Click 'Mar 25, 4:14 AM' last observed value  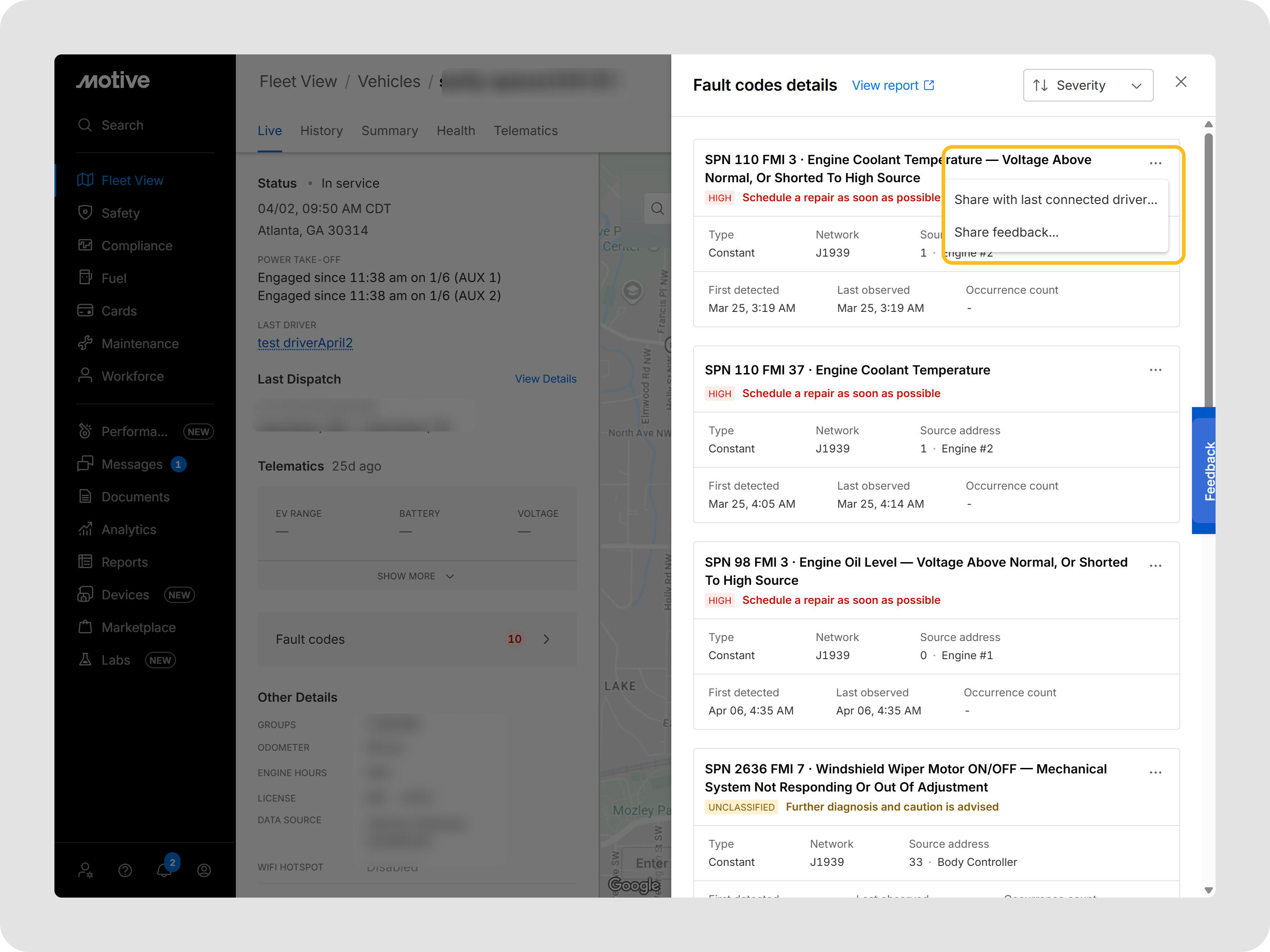pyautogui.click(x=881, y=504)
